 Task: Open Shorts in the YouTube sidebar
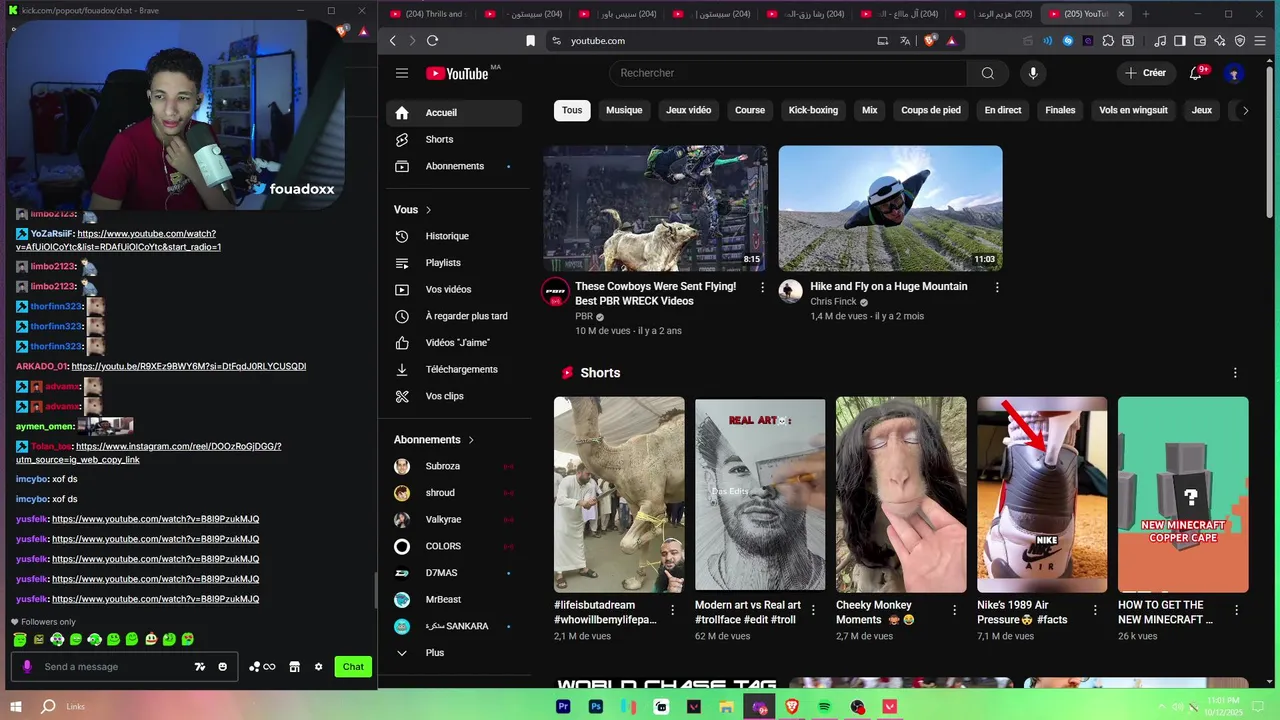point(454,139)
